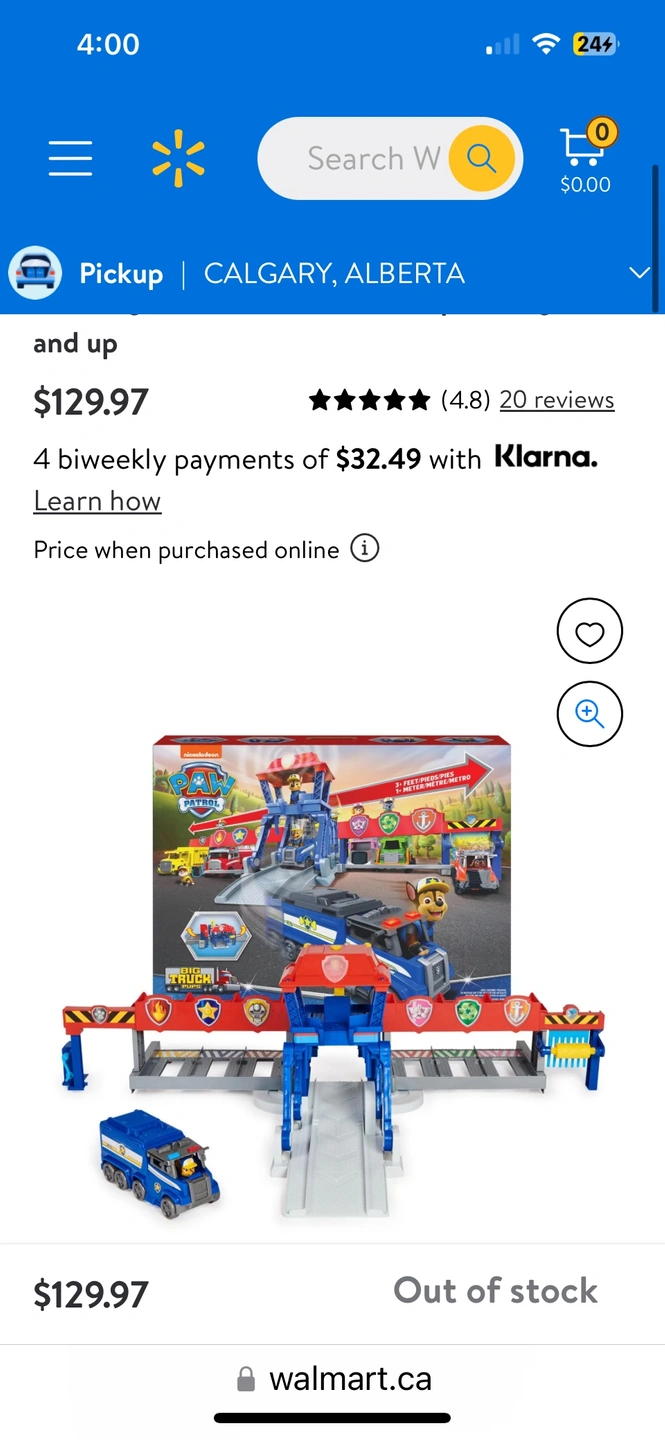Tap the page scrollbar on right edge
Image resolution: width=665 pixels, height=1440 pixels.
click(x=657, y=238)
